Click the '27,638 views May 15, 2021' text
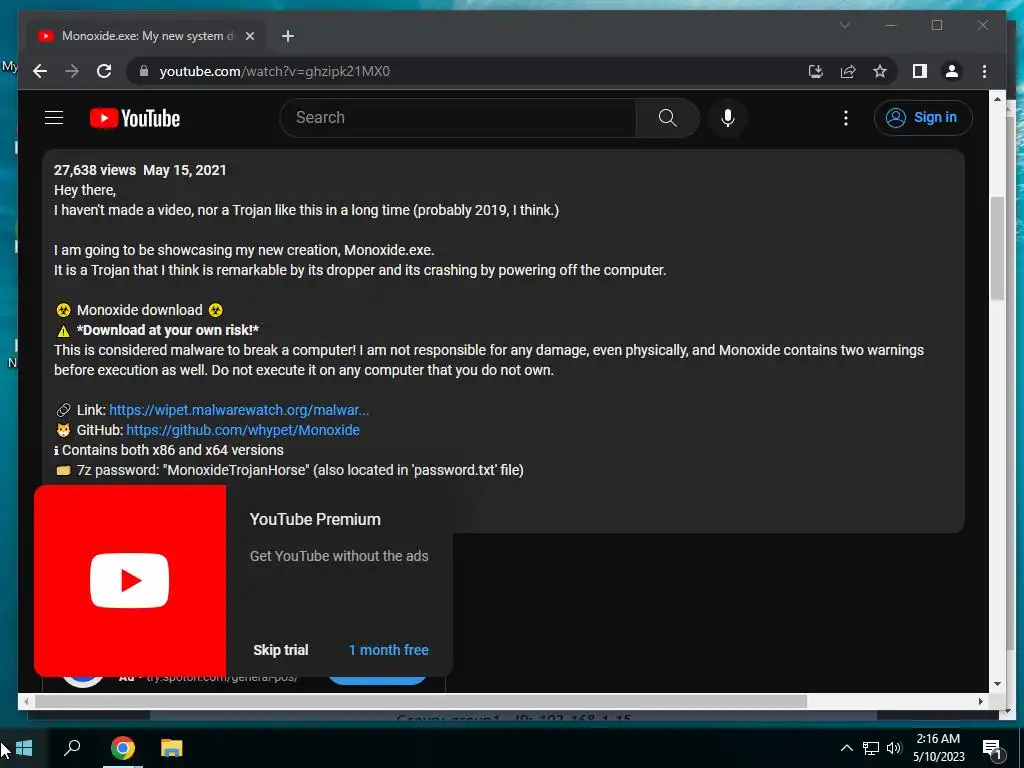 (x=140, y=170)
